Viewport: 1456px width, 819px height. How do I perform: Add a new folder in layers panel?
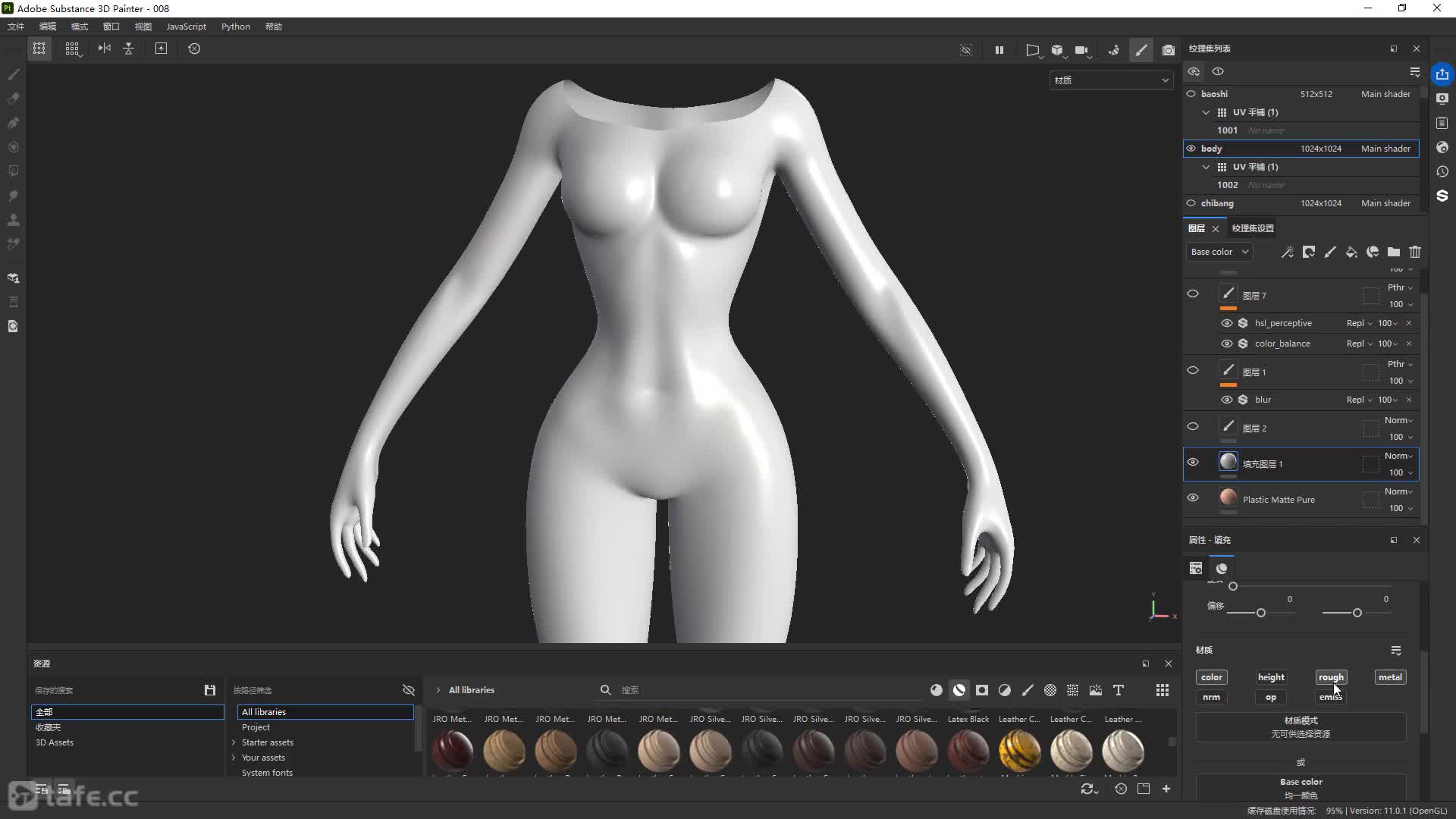pyautogui.click(x=1394, y=252)
